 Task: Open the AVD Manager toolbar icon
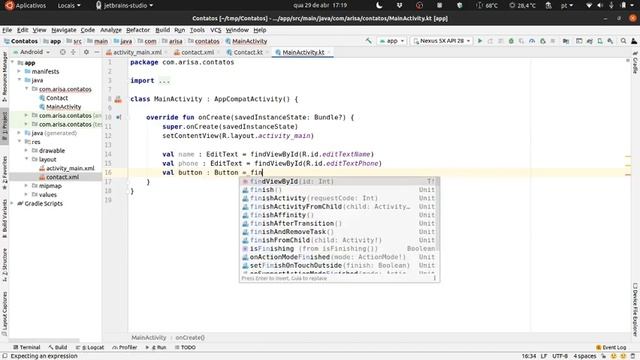click(600, 41)
